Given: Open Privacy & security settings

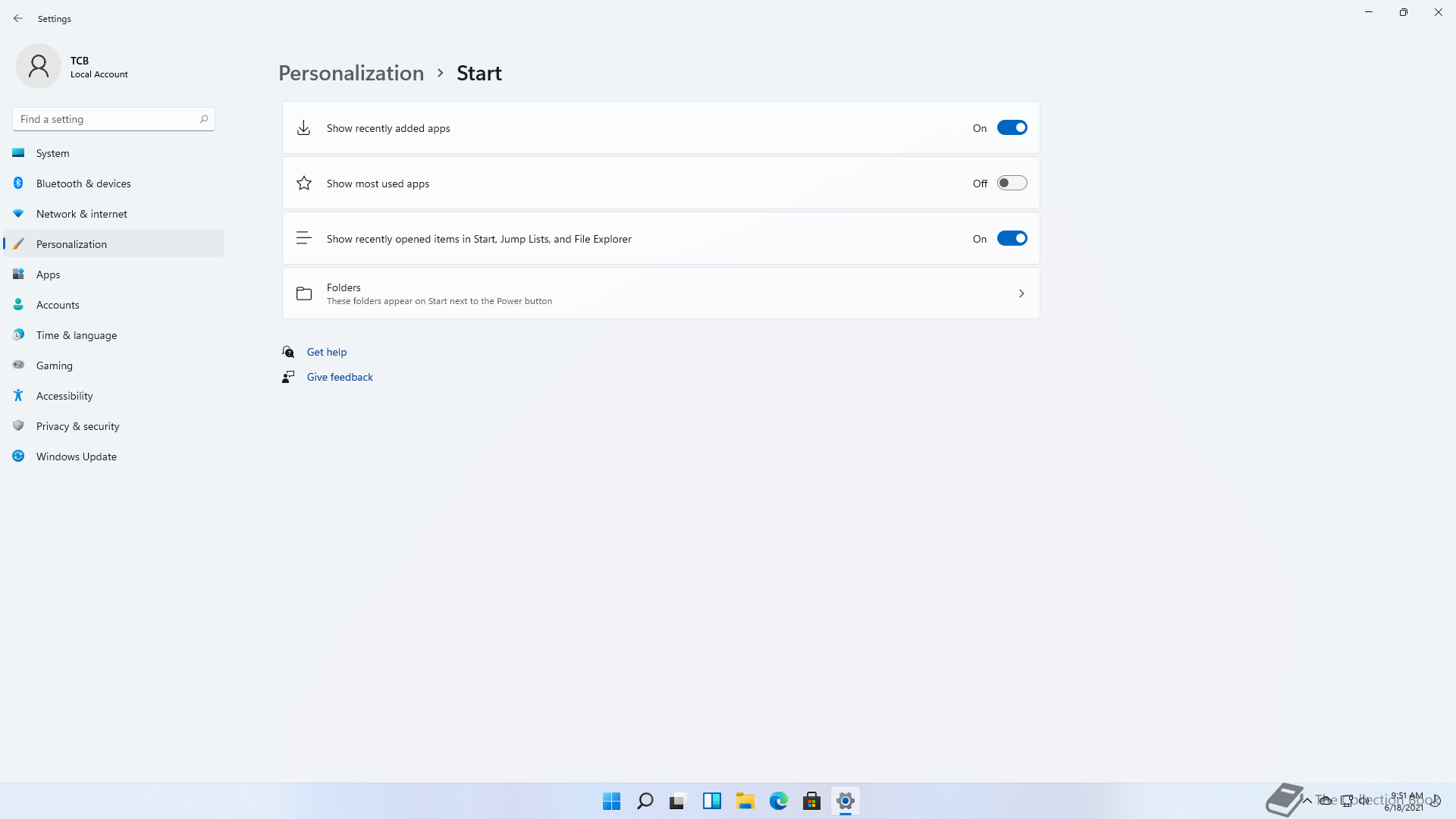Looking at the screenshot, I should (x=114, y=426).
